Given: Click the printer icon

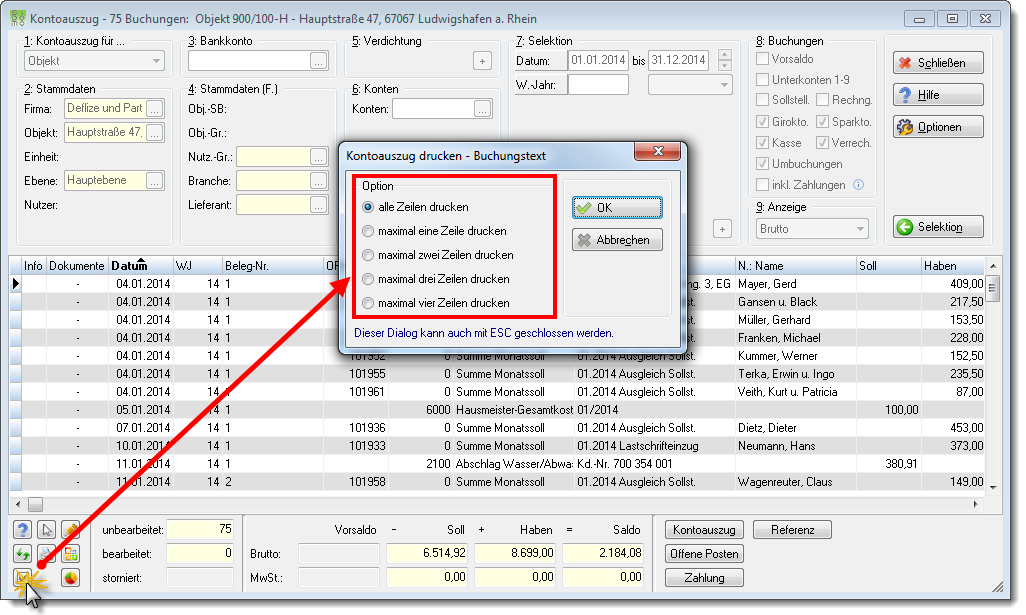Looking at the screenshot, I should [x=46, y=554].
